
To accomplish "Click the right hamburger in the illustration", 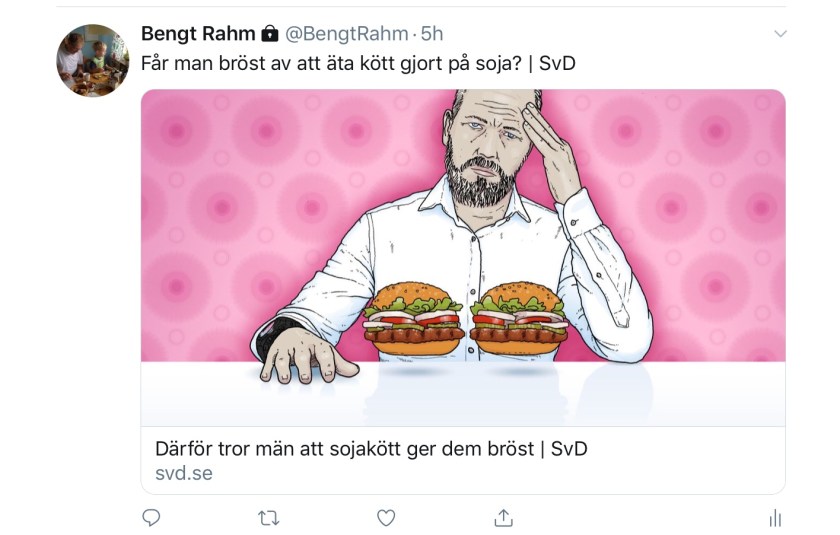I will [x=518, y=320].
